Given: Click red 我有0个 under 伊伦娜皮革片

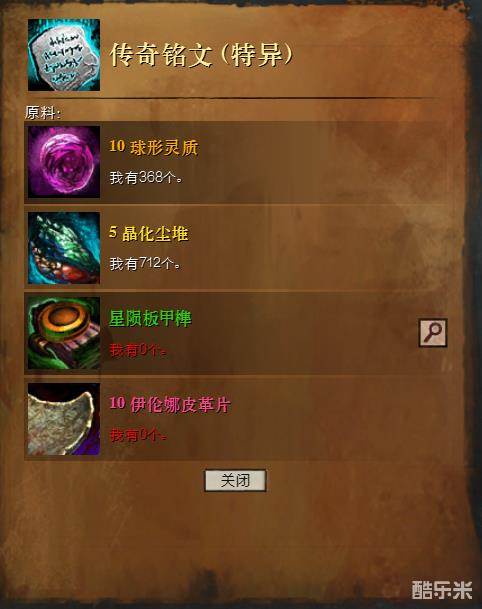Looking at the screenshot, I should [139, 435].
